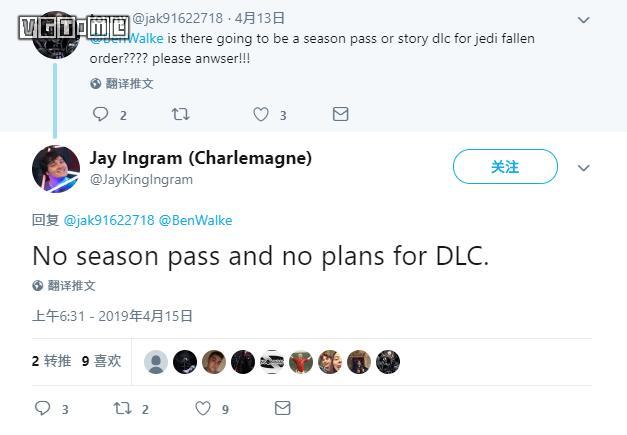Open Jay Ingram's profile avatar

56,169
